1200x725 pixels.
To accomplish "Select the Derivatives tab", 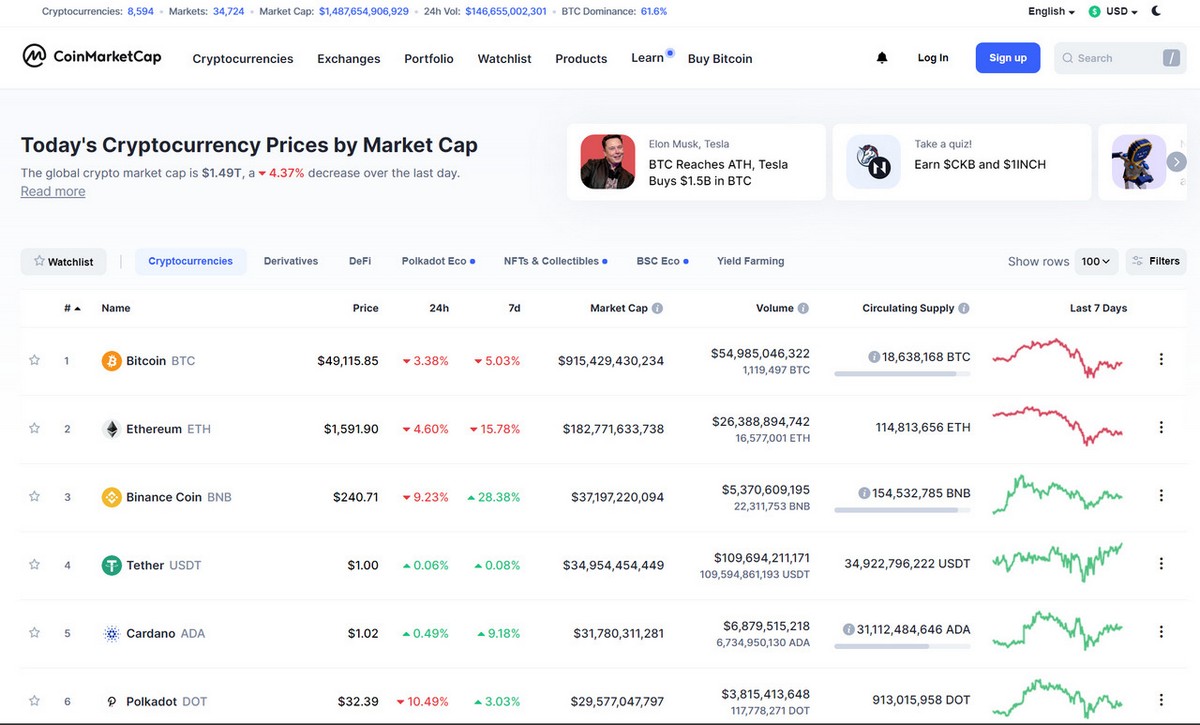I will tap(291, 261).
